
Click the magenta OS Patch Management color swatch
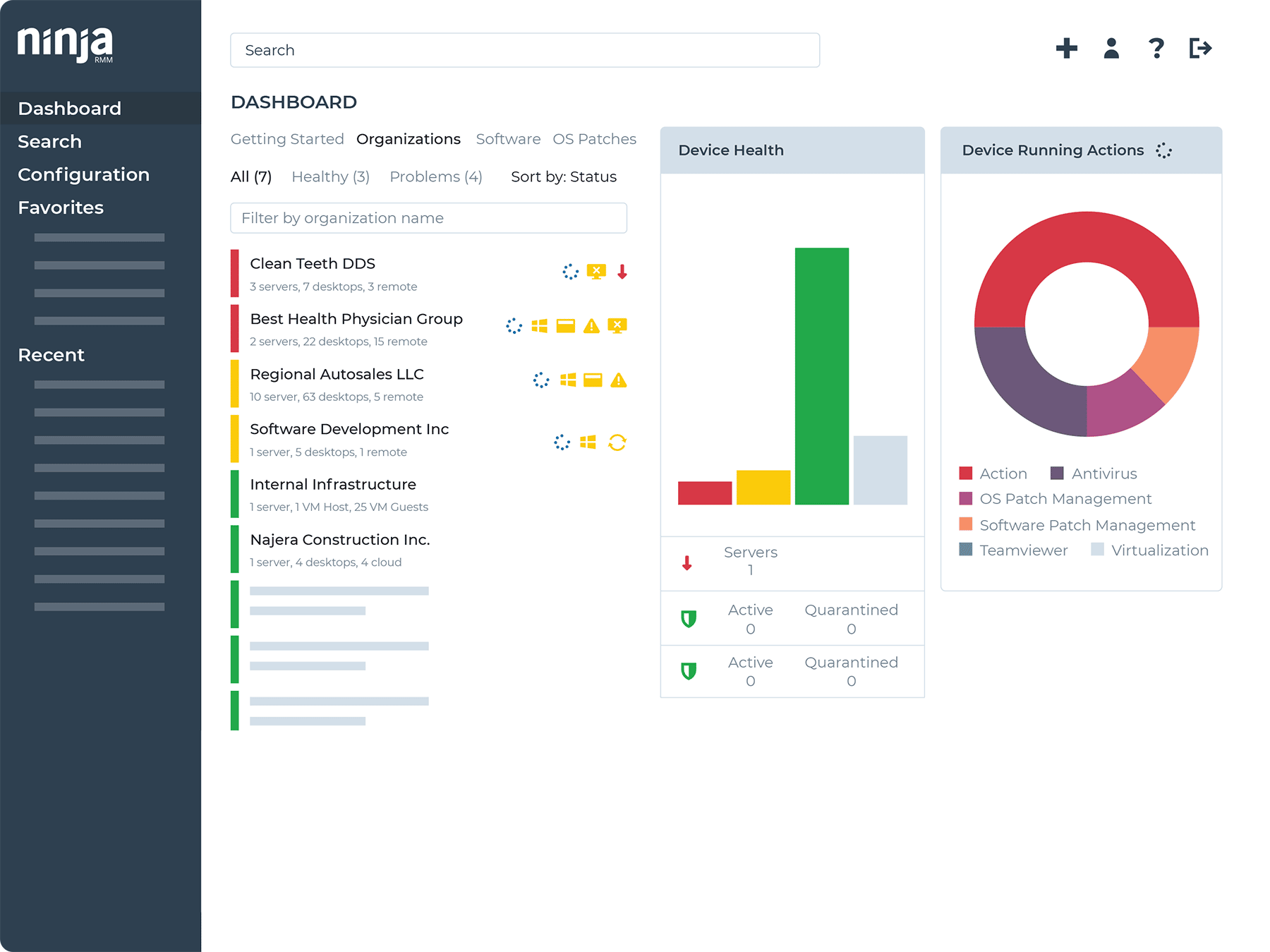tap(965, 499)
